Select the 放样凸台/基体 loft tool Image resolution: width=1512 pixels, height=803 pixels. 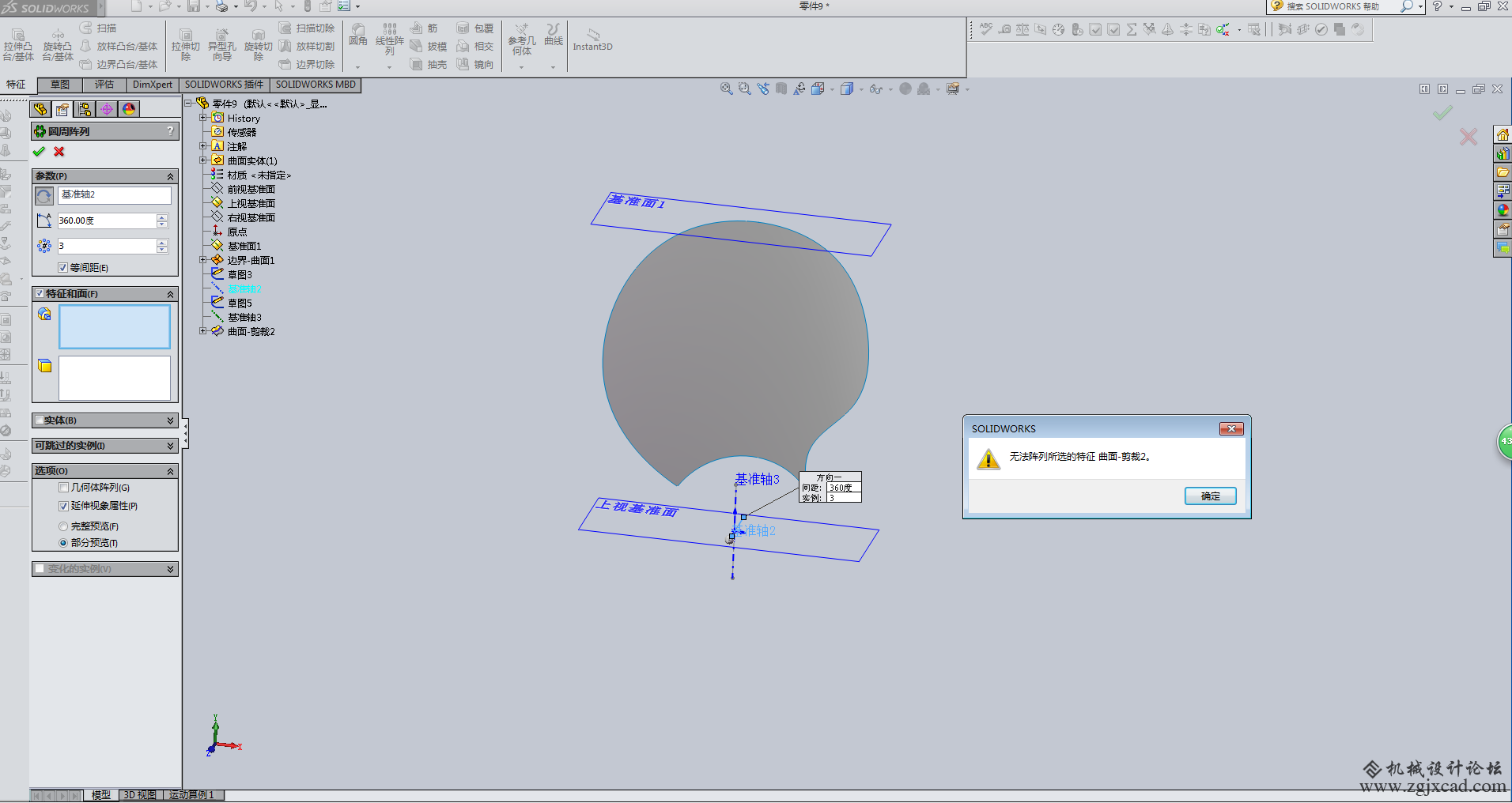(x=119, y=46)
